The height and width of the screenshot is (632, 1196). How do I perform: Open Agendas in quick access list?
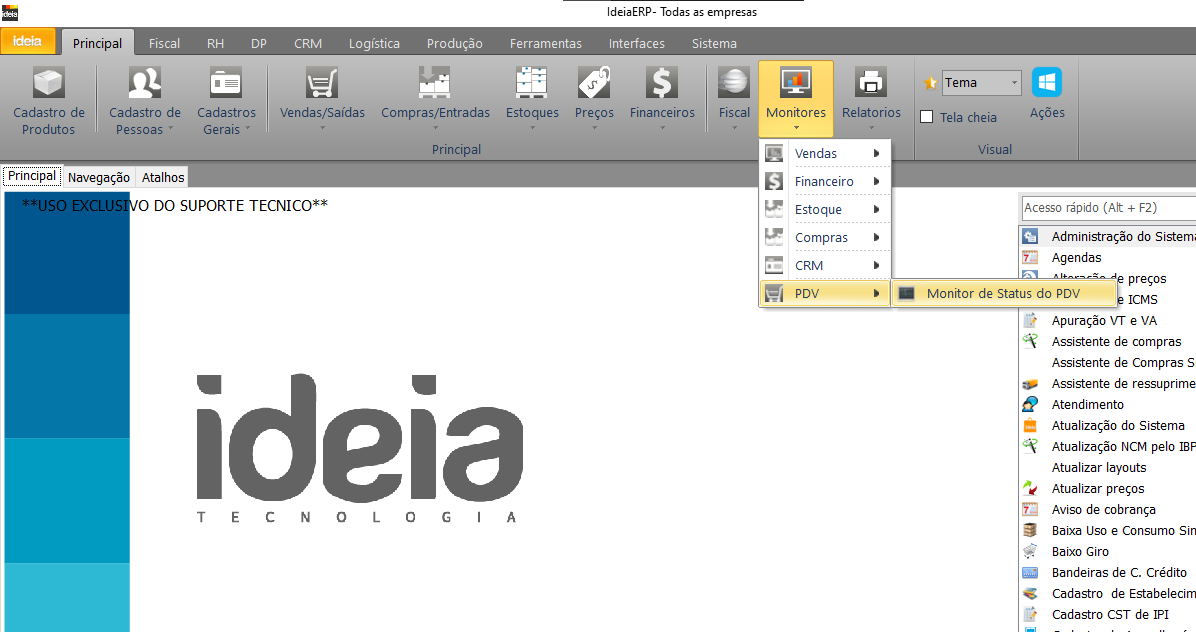click(x=1076, y=257)
